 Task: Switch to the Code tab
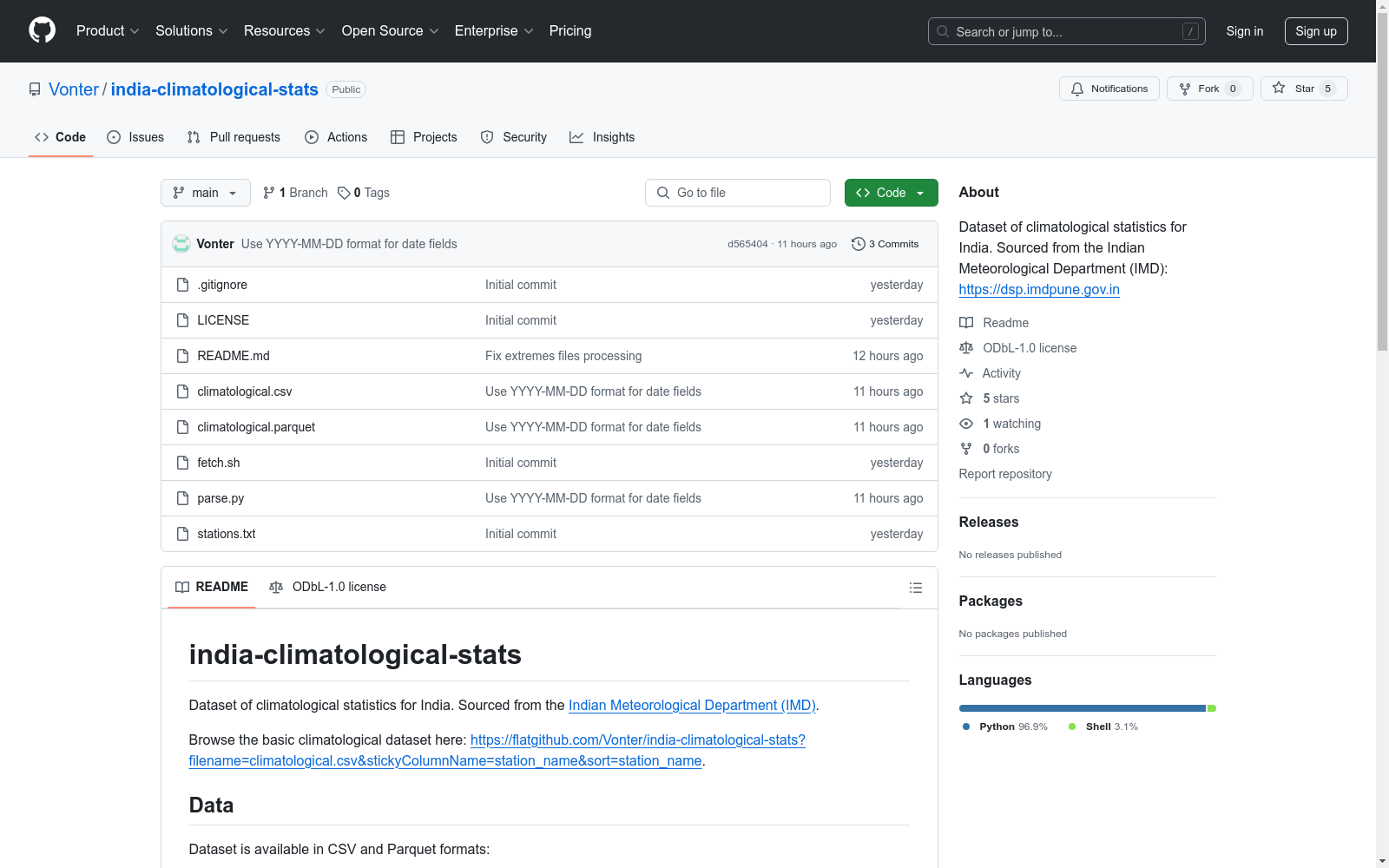point(60,137)
